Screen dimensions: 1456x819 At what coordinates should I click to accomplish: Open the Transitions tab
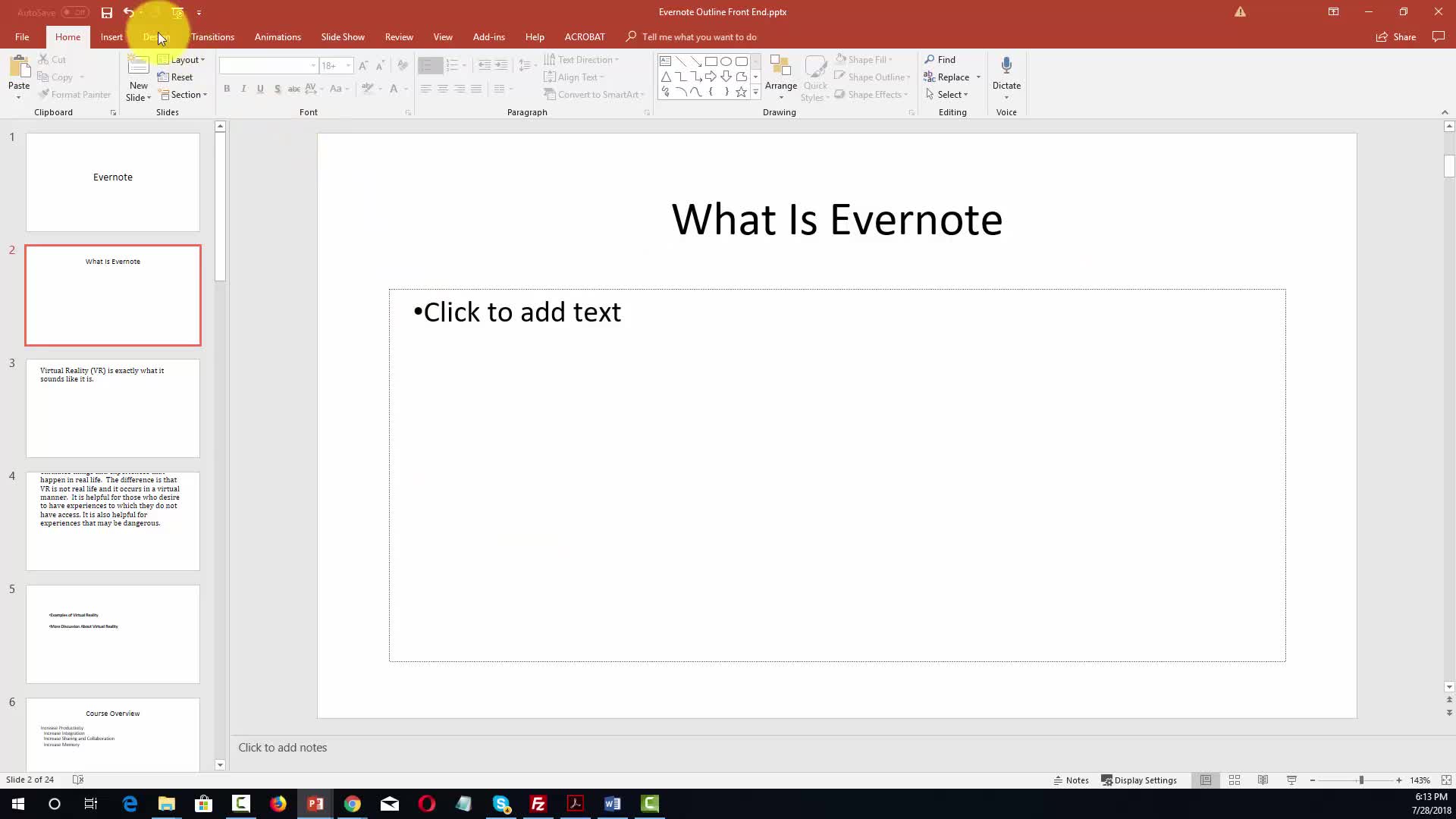(x=212, y=37)
